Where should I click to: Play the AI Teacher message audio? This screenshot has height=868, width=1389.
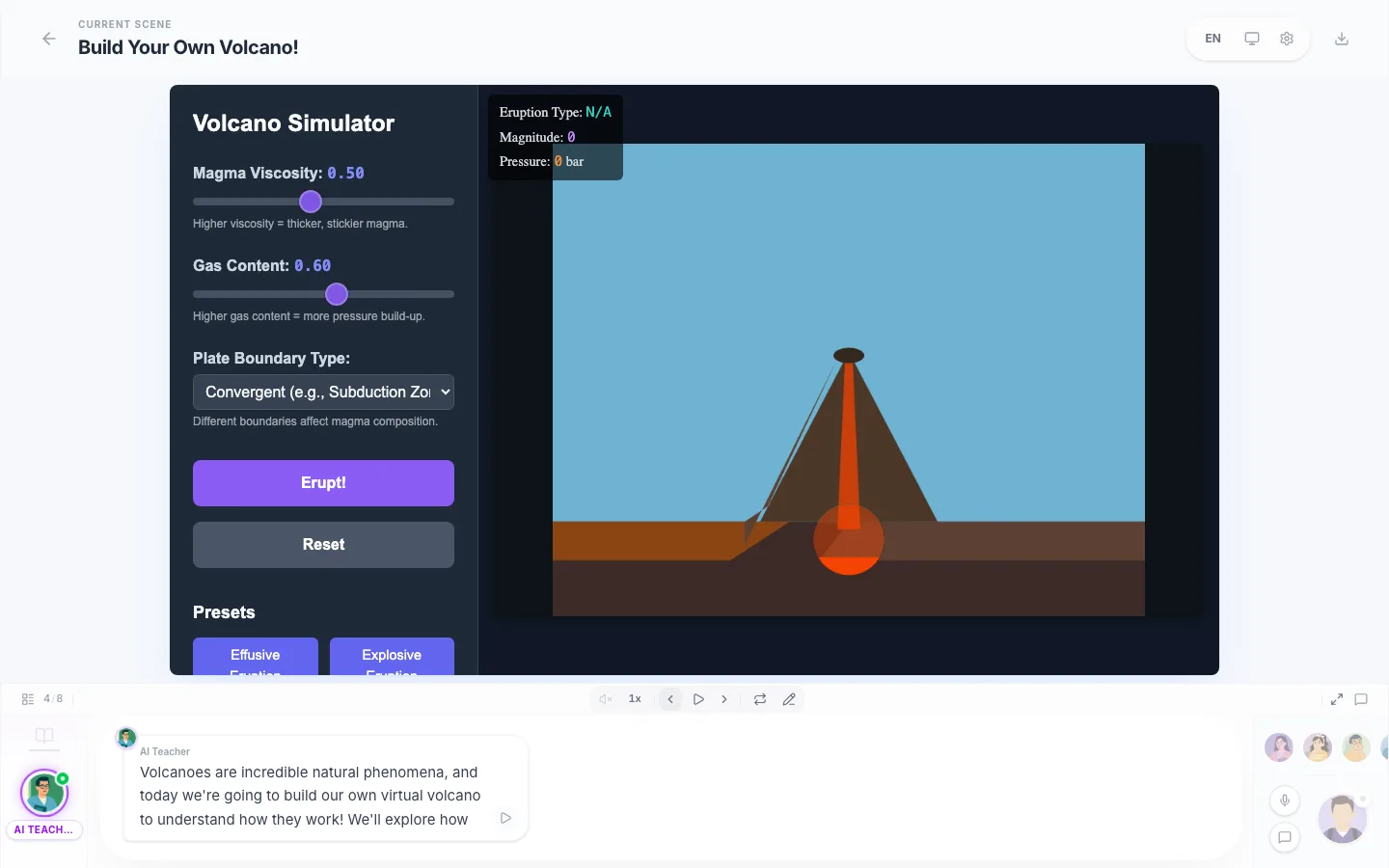click(505, 818)
